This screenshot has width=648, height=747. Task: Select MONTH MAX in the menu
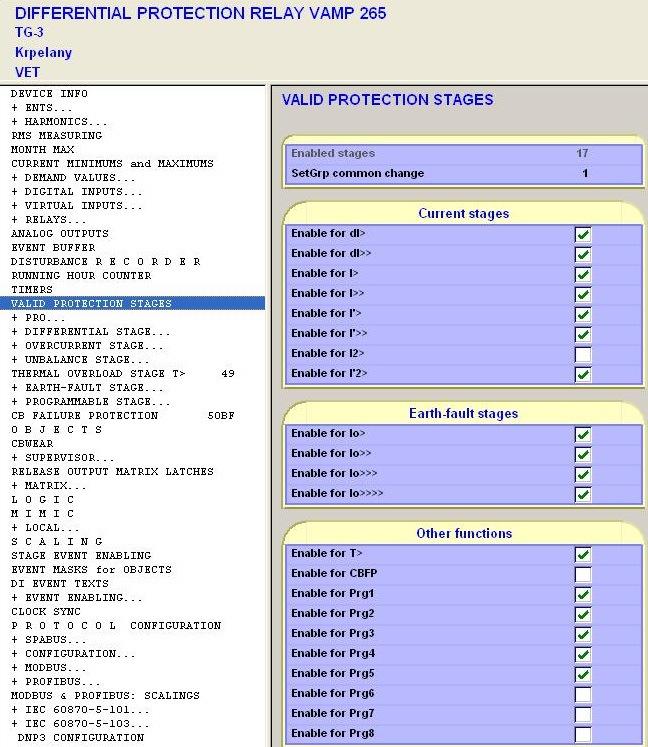(x=42, y=150)
